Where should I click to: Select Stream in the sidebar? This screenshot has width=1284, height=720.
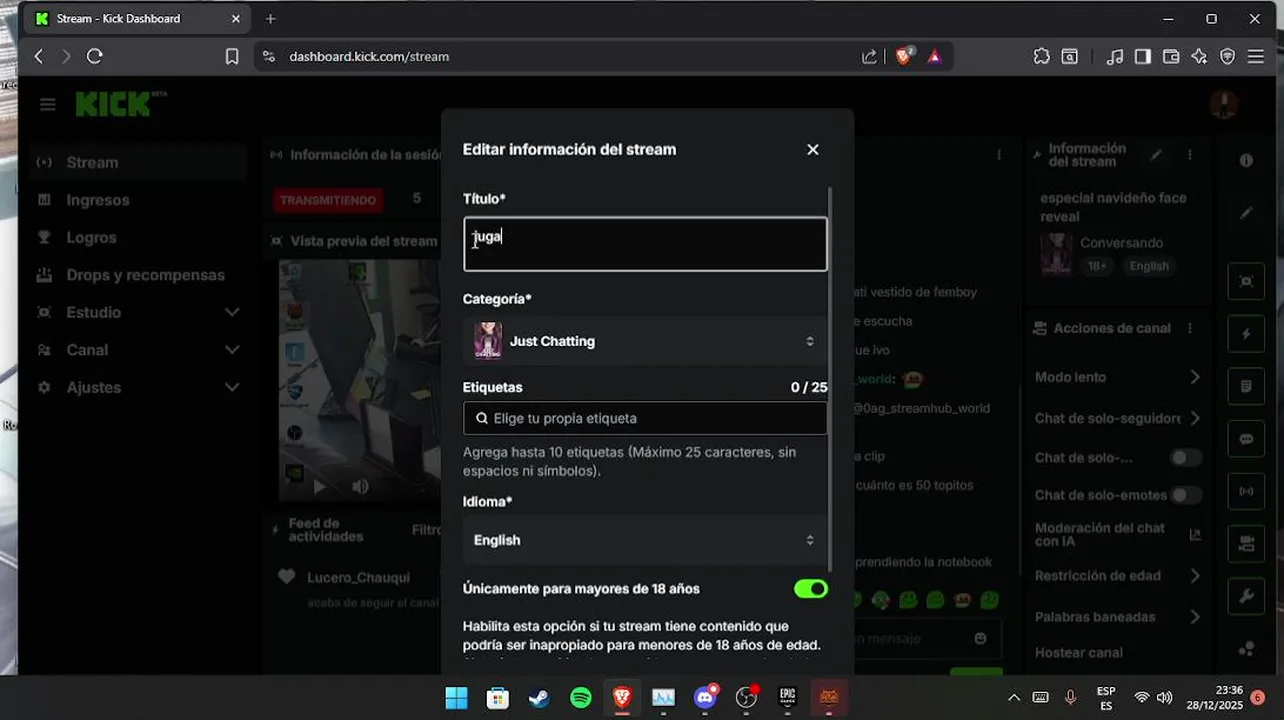click(x=139, y=162)
